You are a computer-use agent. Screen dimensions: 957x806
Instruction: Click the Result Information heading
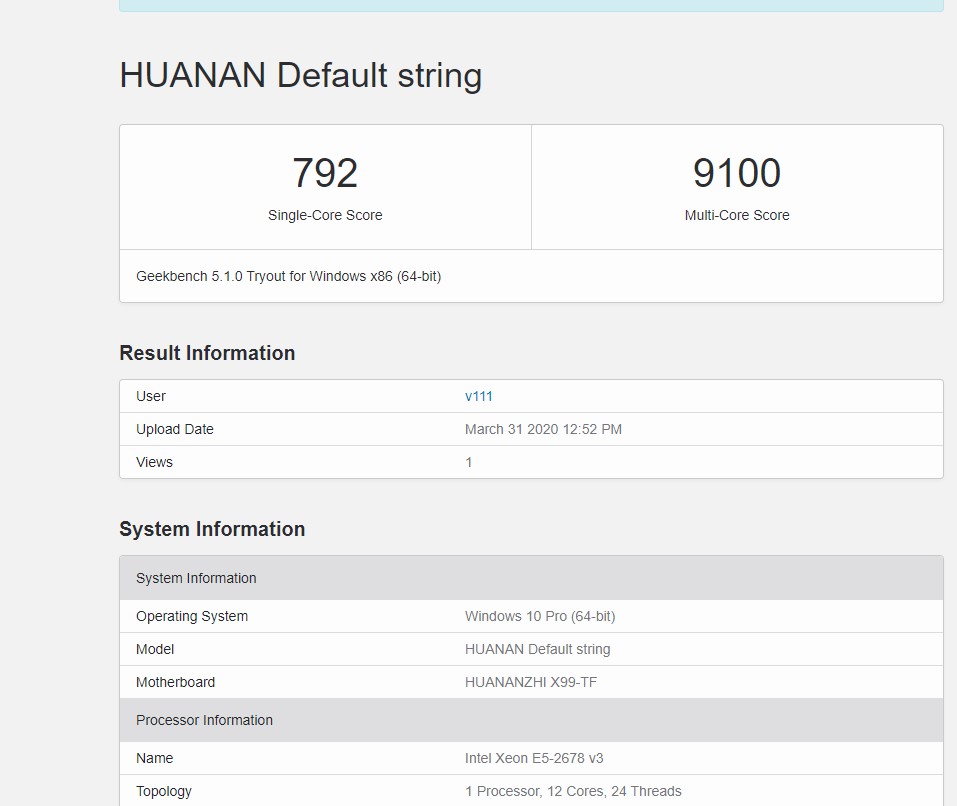207,353
